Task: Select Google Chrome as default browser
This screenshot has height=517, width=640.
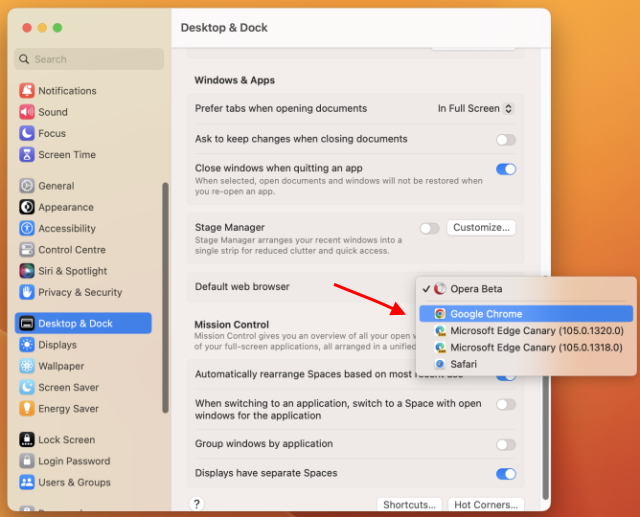Action: [526, 314]
